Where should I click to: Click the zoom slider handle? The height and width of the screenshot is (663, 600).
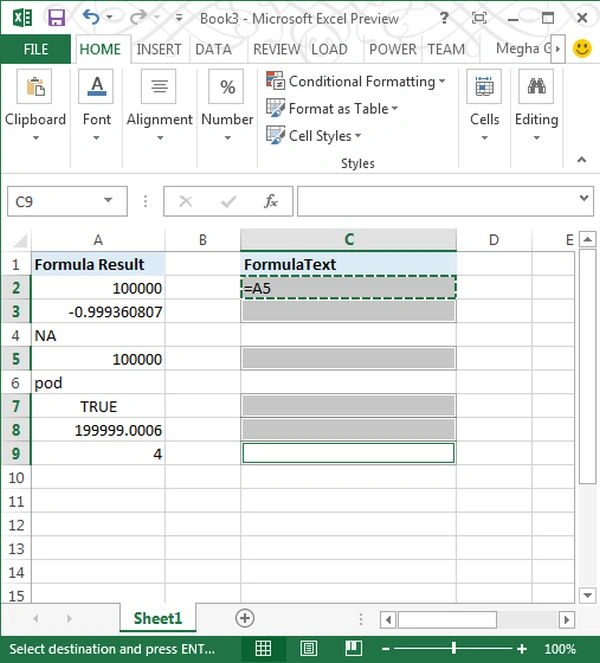453,648
